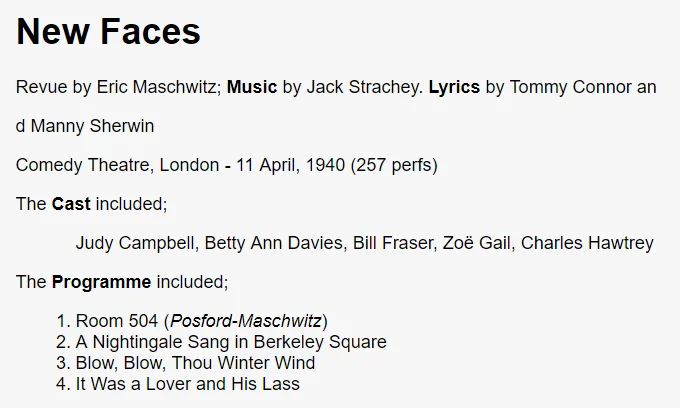
Task: Click the date 11 April, 1940
Action: click(290, 165)
